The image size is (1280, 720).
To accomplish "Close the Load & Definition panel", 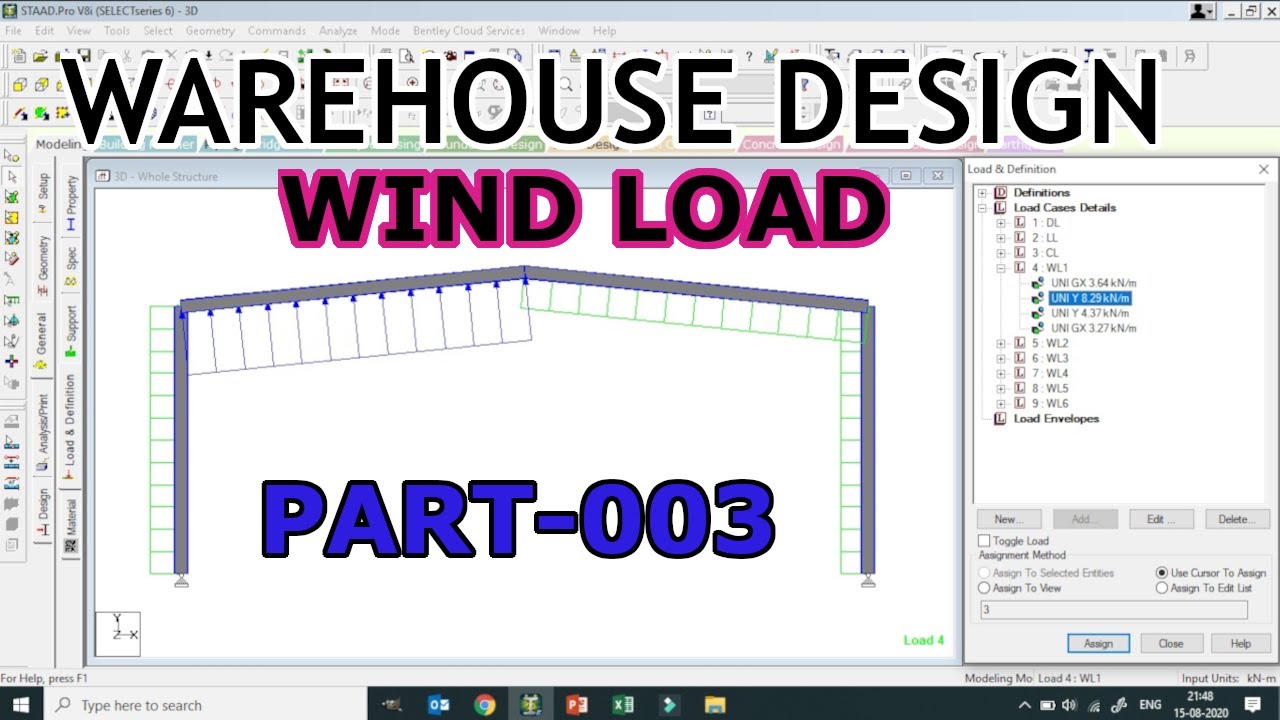I will [x=1263, y=169].
